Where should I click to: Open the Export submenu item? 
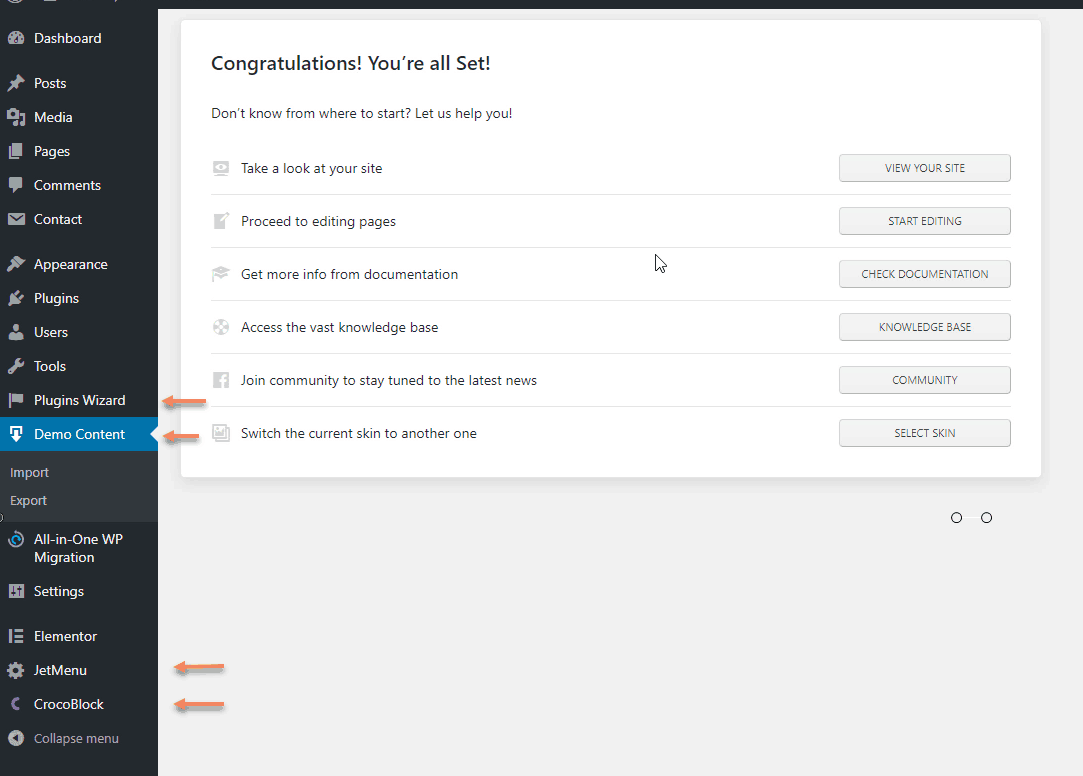[29, 501]
